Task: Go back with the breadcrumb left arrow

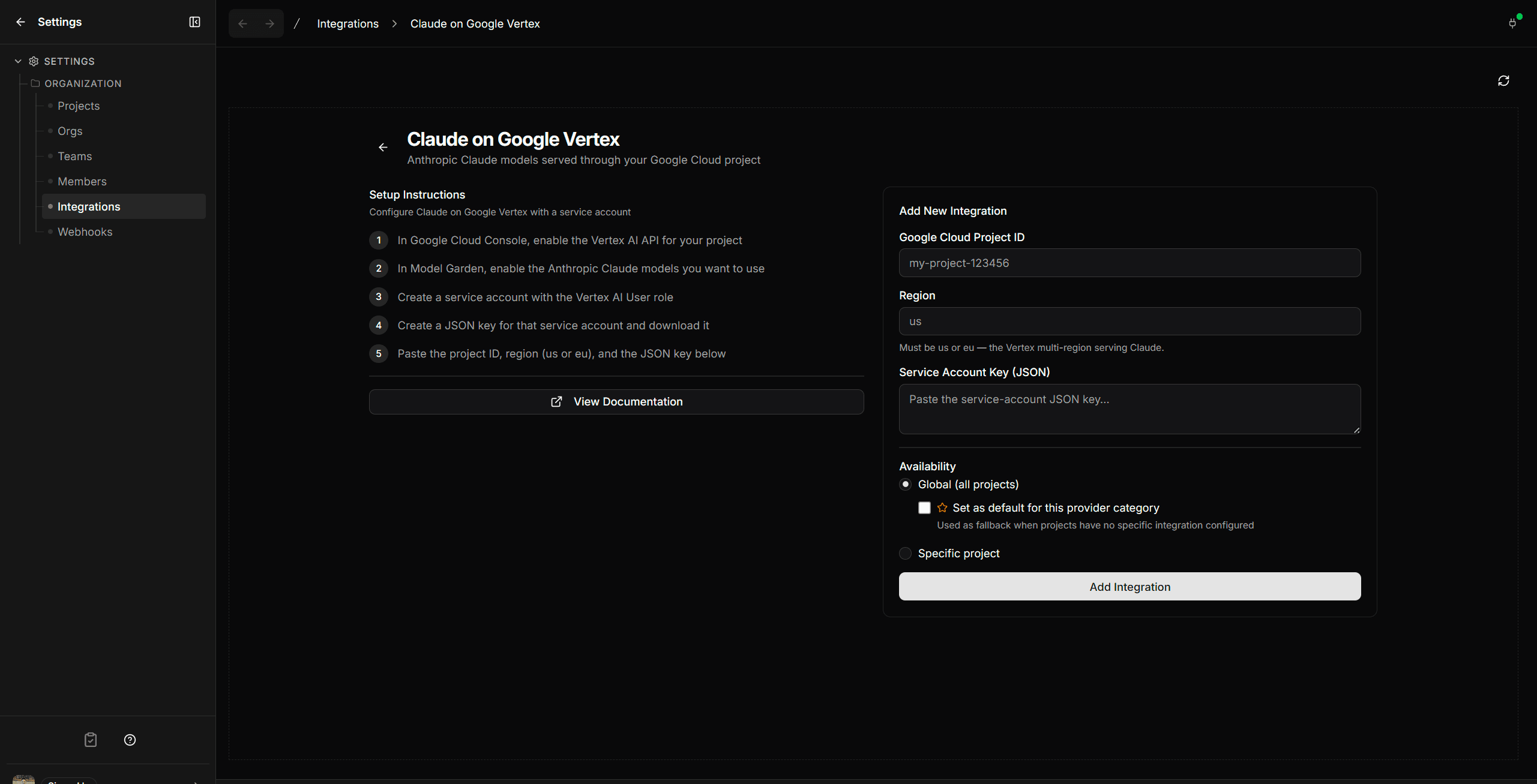Action: (x=242, y=24)
